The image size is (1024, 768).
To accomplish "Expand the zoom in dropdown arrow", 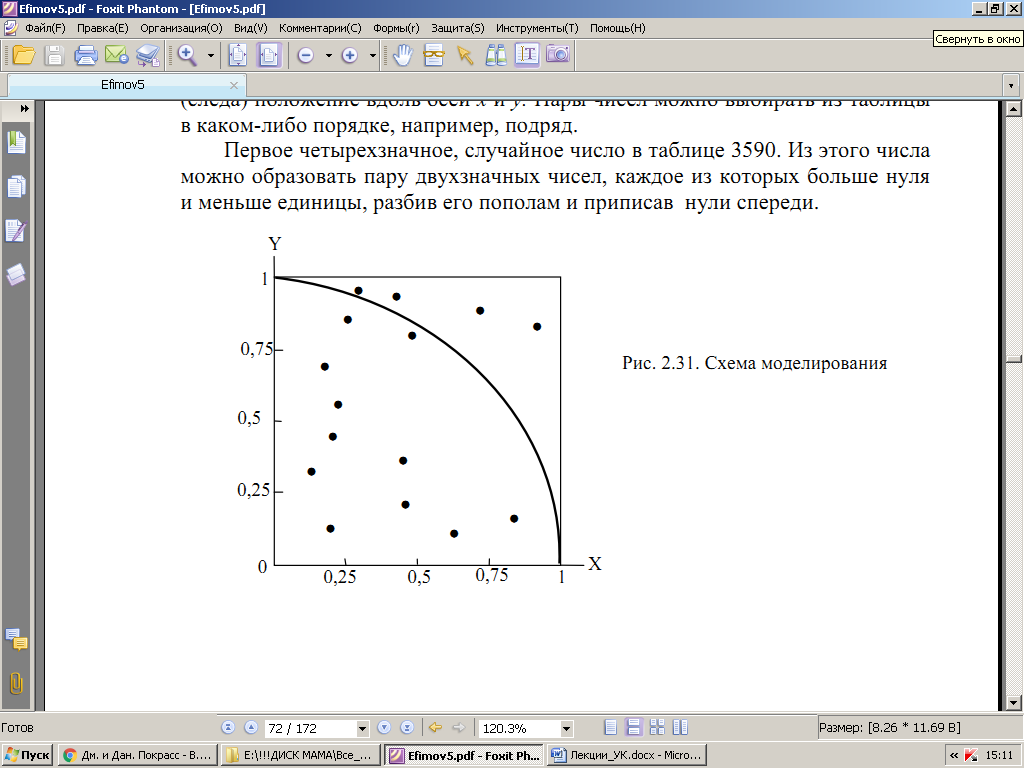I will (373, 56).
